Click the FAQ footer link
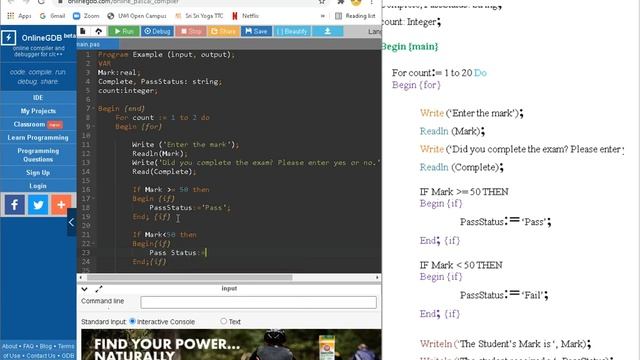The width and height of the screenshot is (640, 360). coord(28,346)
